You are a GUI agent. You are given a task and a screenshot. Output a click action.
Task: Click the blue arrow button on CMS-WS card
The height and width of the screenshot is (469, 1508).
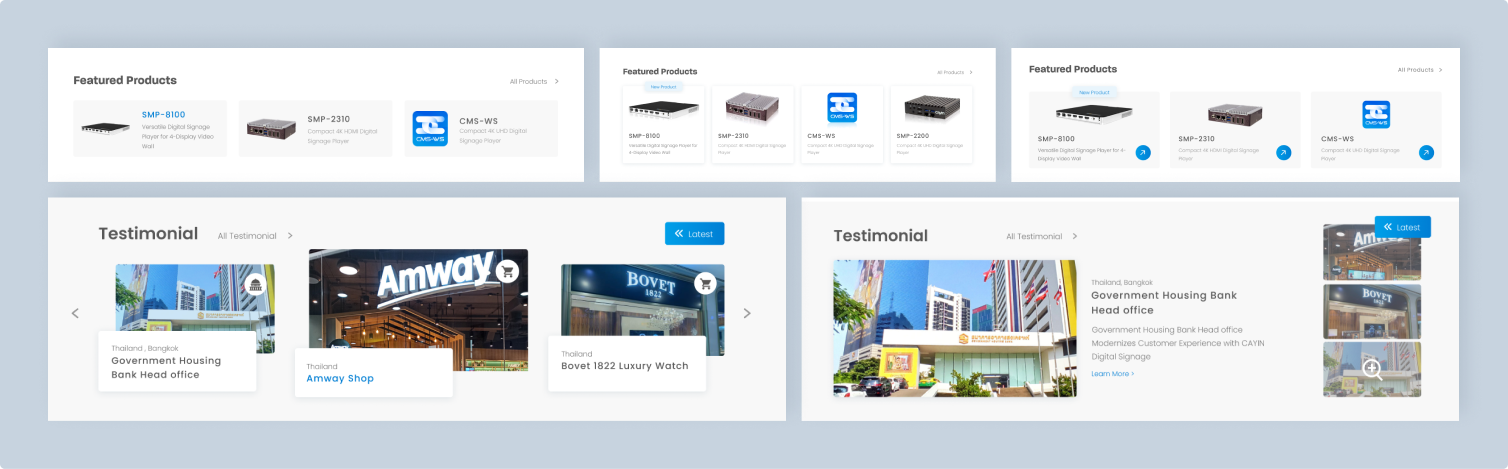click(x=1426, y=153)
